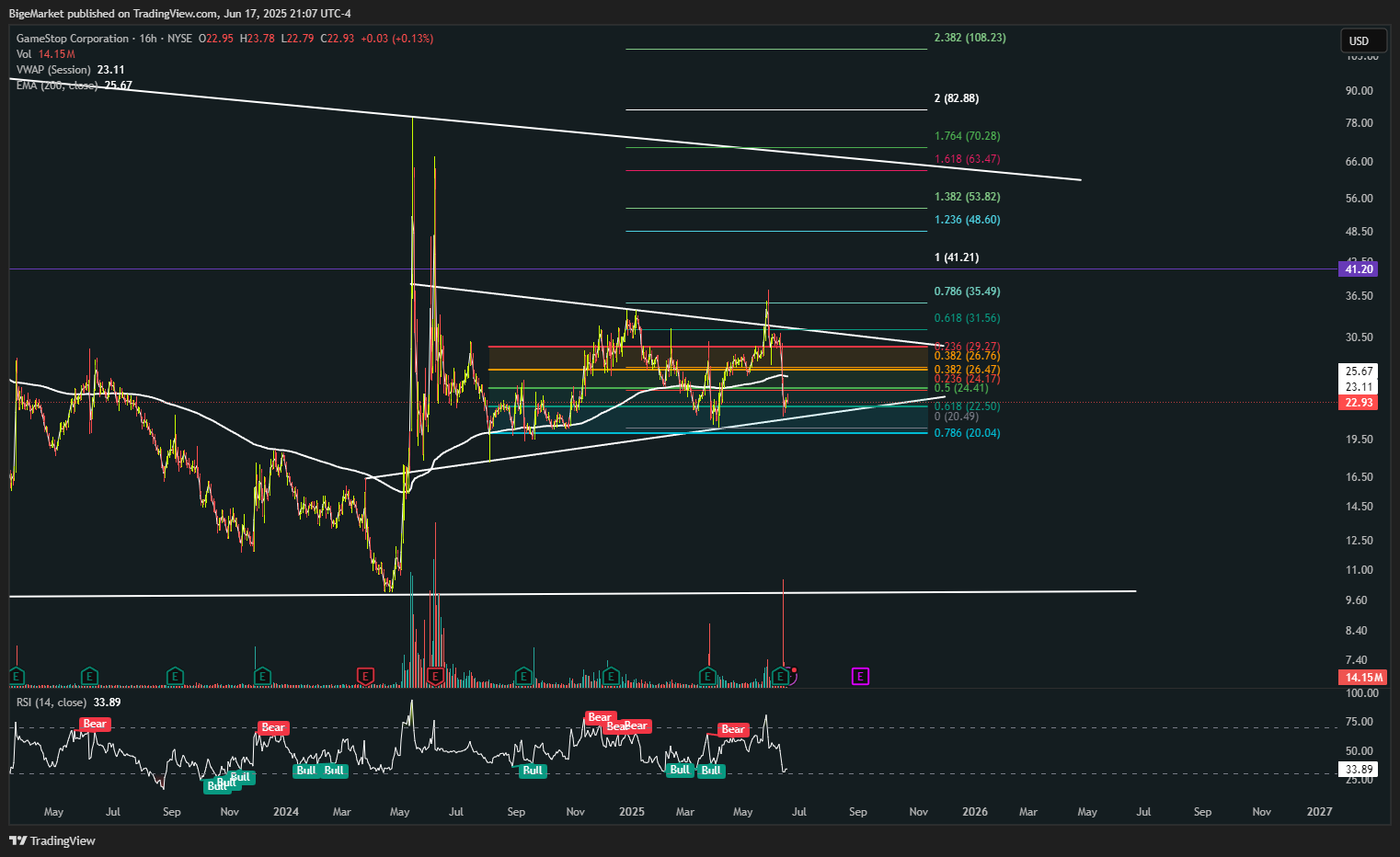Image resolution: width=1400 pixels, height=857 pixels.
Task: Click RSI Bull label near September 2024
Action: point(533,771)
